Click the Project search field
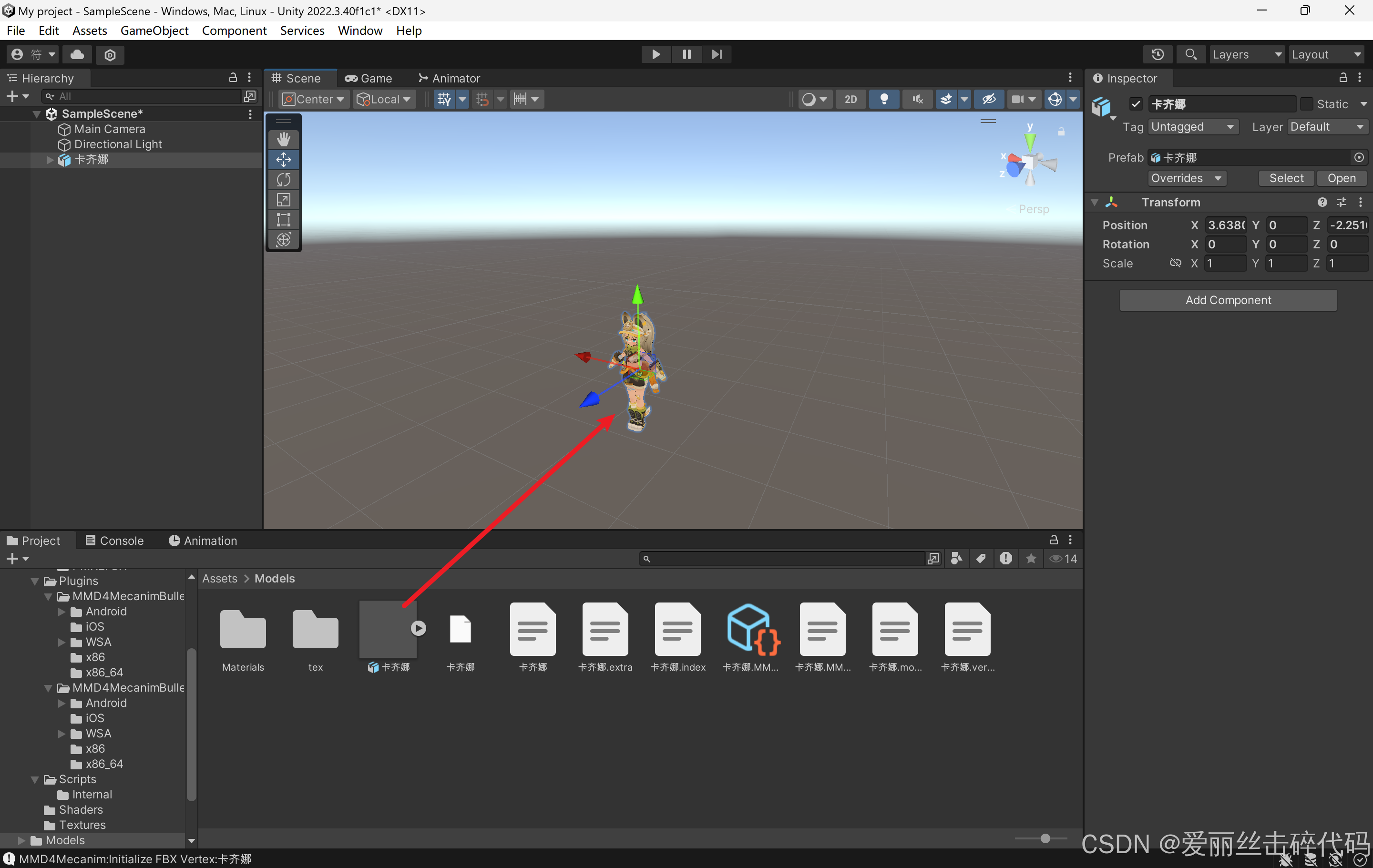This screenshot has height=868, width=1373. 781,559
